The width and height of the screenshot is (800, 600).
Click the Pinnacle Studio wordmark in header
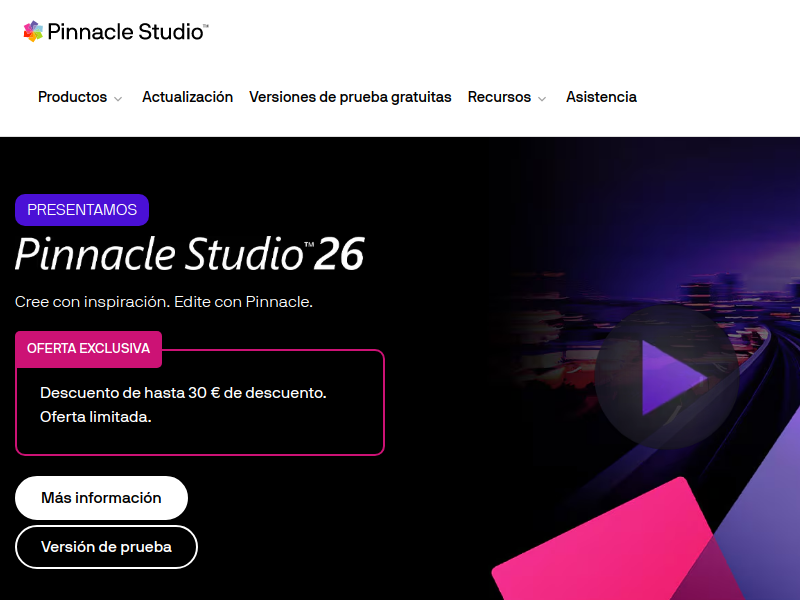(x=128, y=32)
